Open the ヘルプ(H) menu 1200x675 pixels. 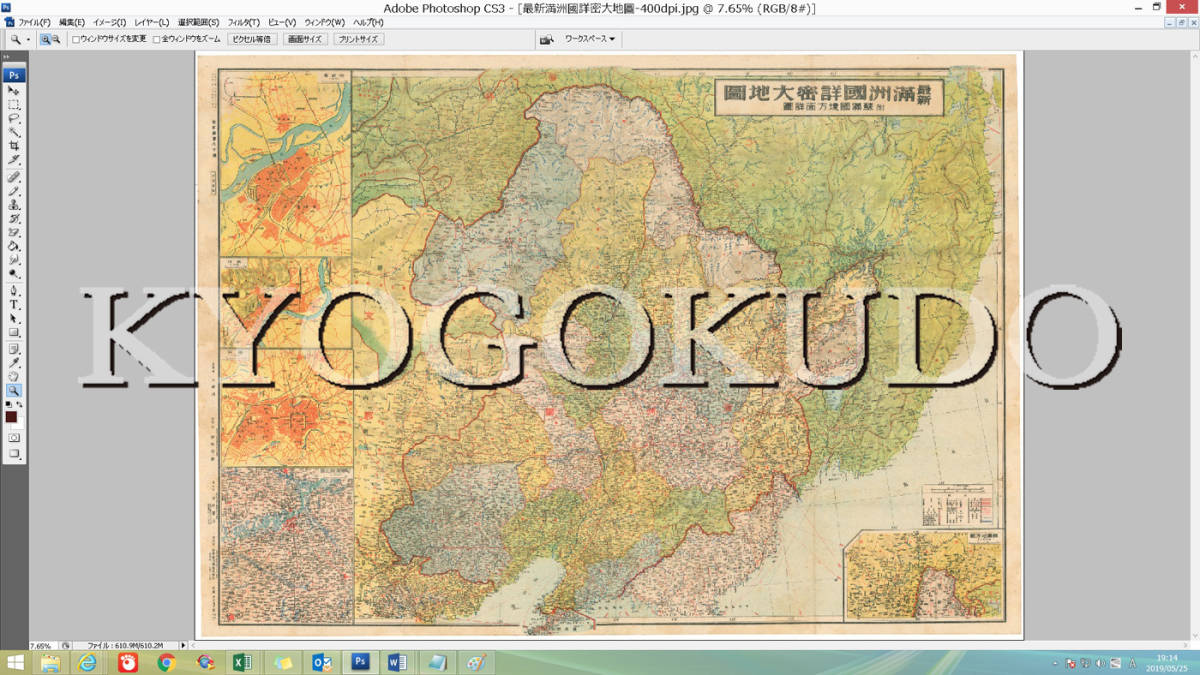[368, 22]
